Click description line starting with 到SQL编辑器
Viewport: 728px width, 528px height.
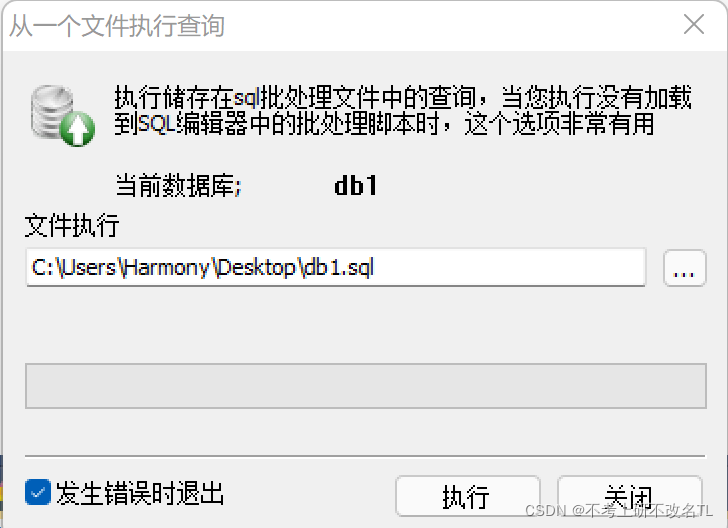(x=384, y=124)
